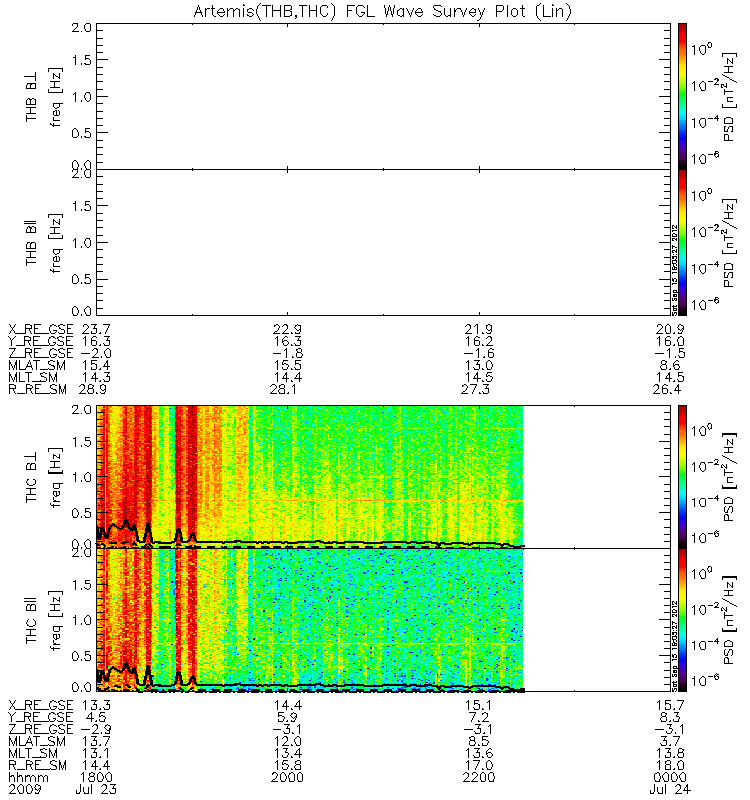This screenshot has height=800, width=750.
Task: Click the value '15.8' in the THC R_RE_SM row
Action: tap(288, 765)
